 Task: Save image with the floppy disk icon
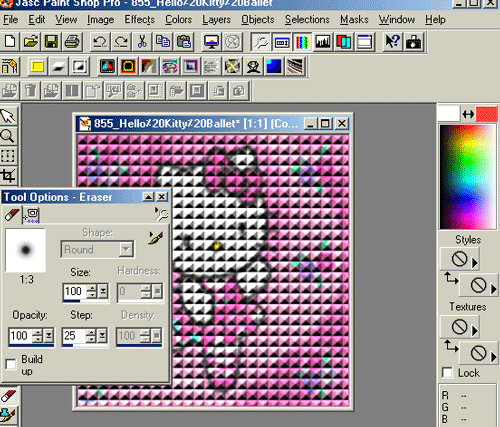point(51,42)
